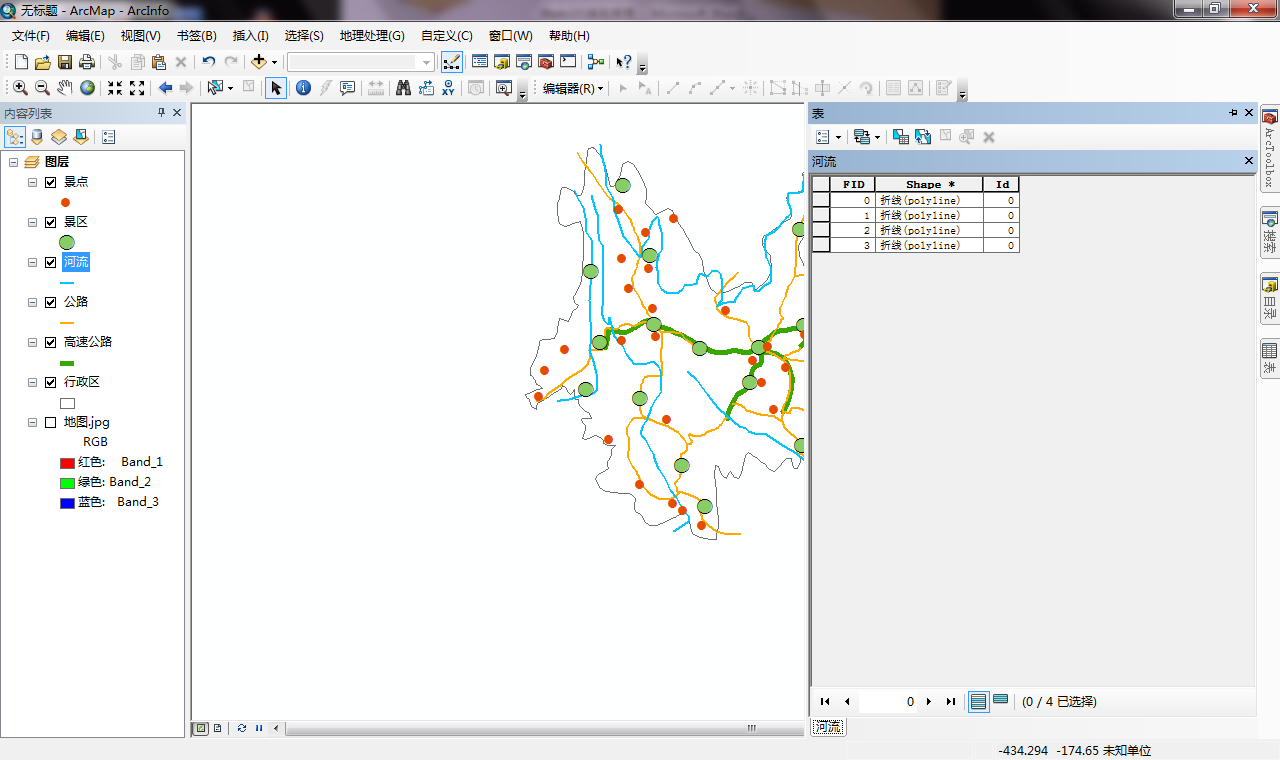Select the Identify tool
The image size is (1280, 760).
tap(303, 88)
